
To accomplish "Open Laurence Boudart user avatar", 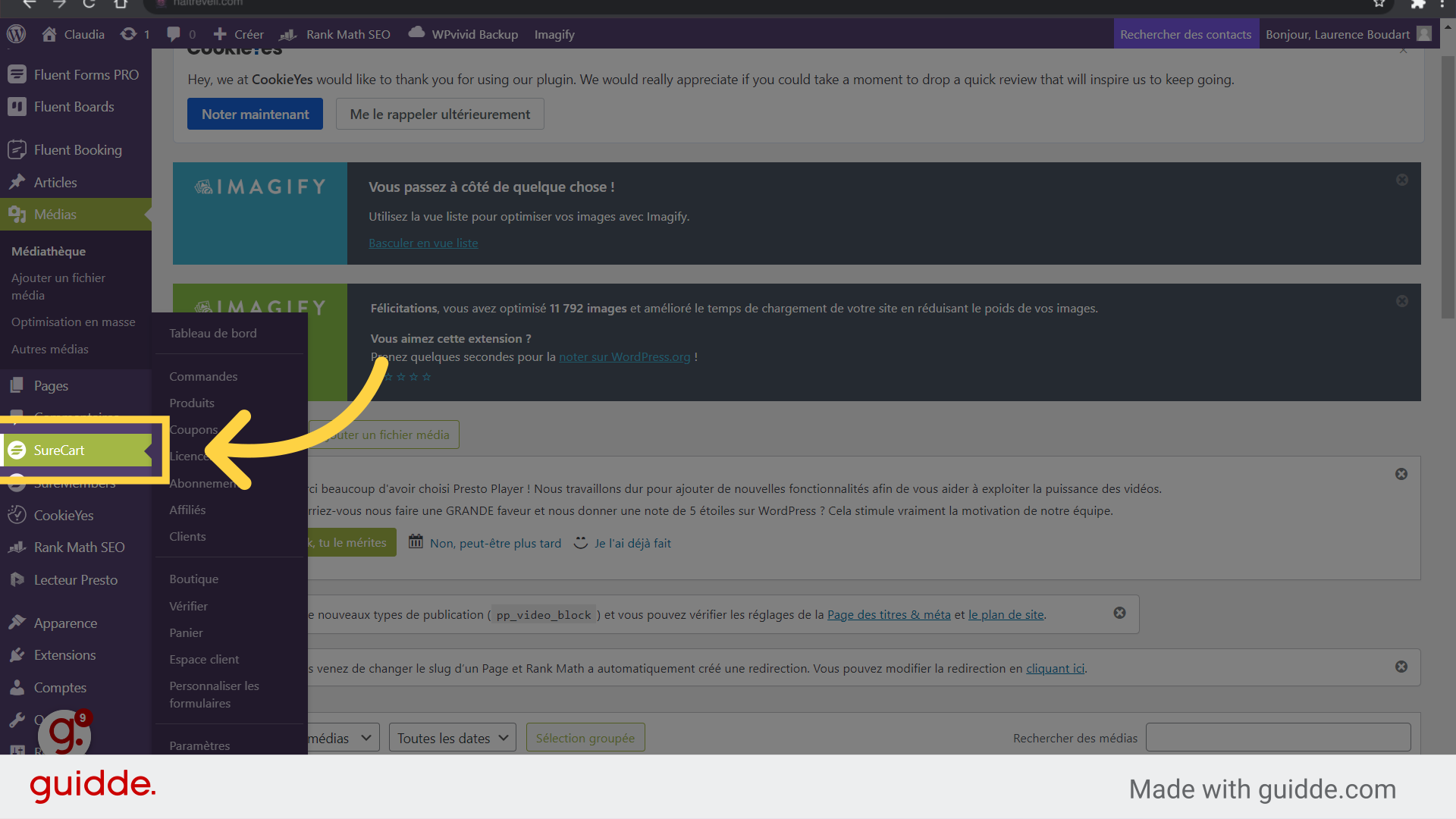I will tap(1424, 34).
